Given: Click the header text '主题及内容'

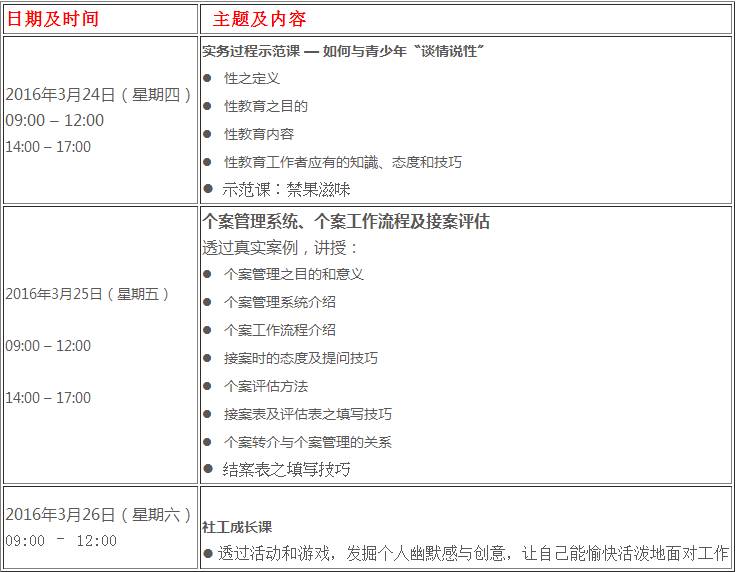Looking at the screenshot, I should click(260, 19).
